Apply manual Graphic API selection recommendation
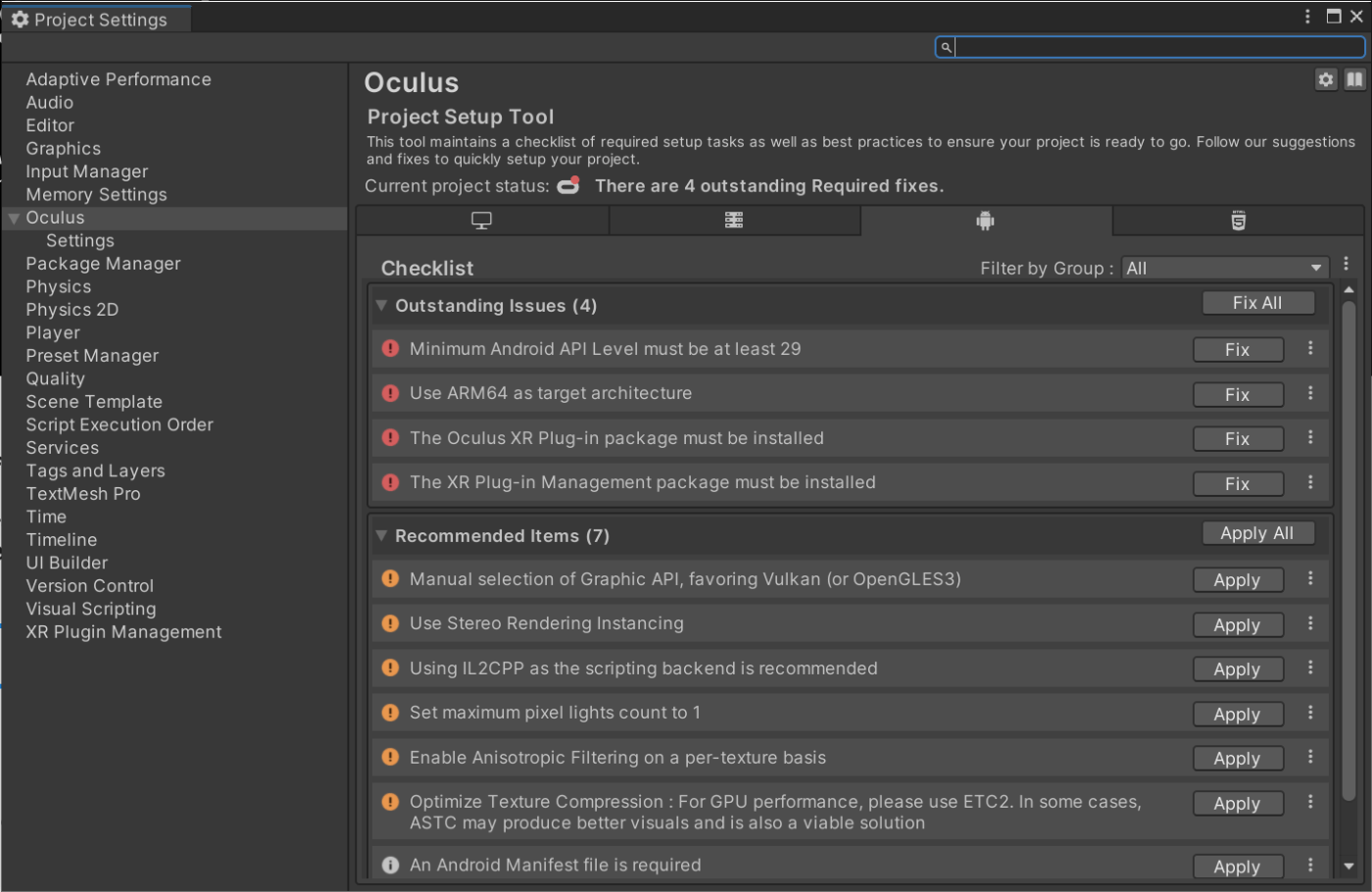Viewport: 1372px width, 892px height. point(1238,580)
